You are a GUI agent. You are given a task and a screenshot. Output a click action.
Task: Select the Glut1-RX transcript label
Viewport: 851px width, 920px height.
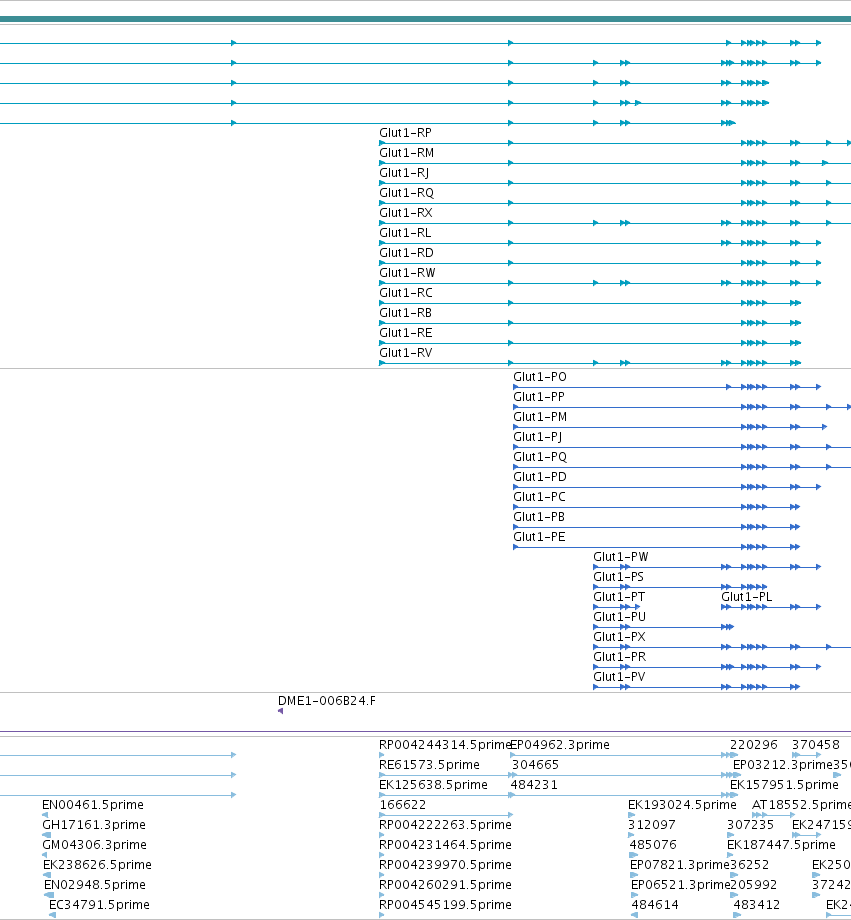406,213
